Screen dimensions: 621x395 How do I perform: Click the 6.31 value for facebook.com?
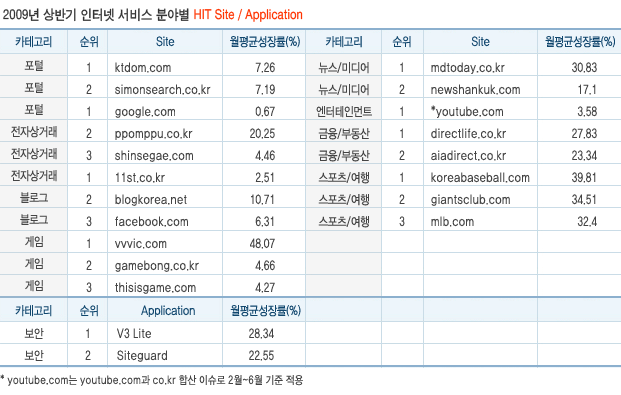(x=265, y=222)
